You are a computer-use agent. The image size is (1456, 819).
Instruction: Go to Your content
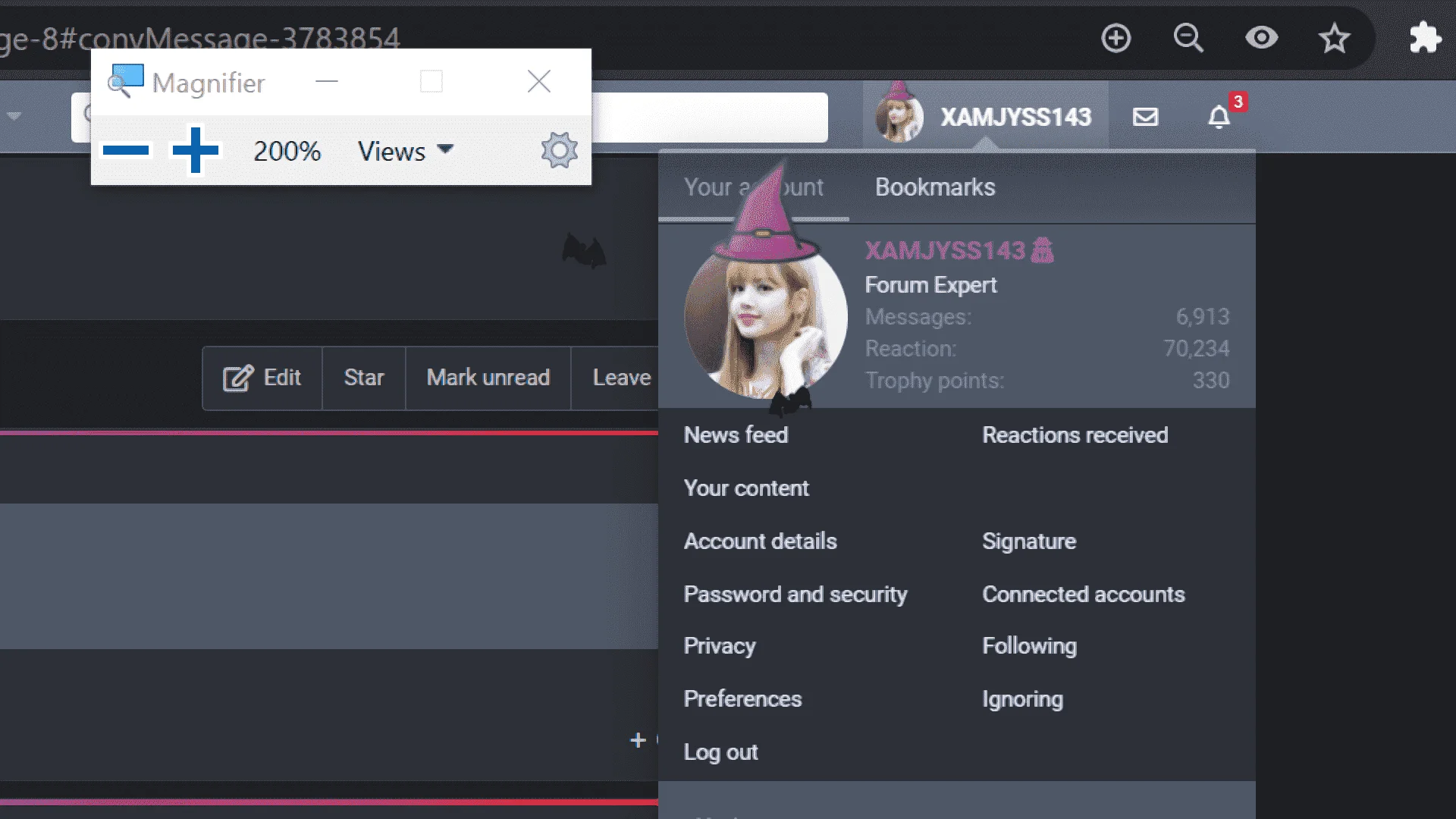pos(746,488)
